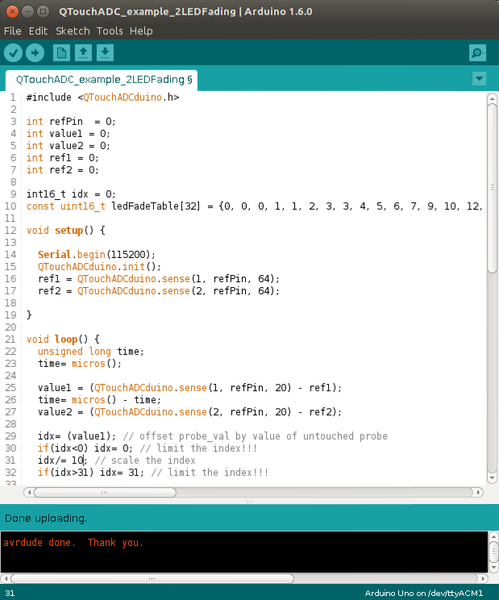Click the 'int value2 = 0;' line
The image size is (499, 600).
click(68, 146)
